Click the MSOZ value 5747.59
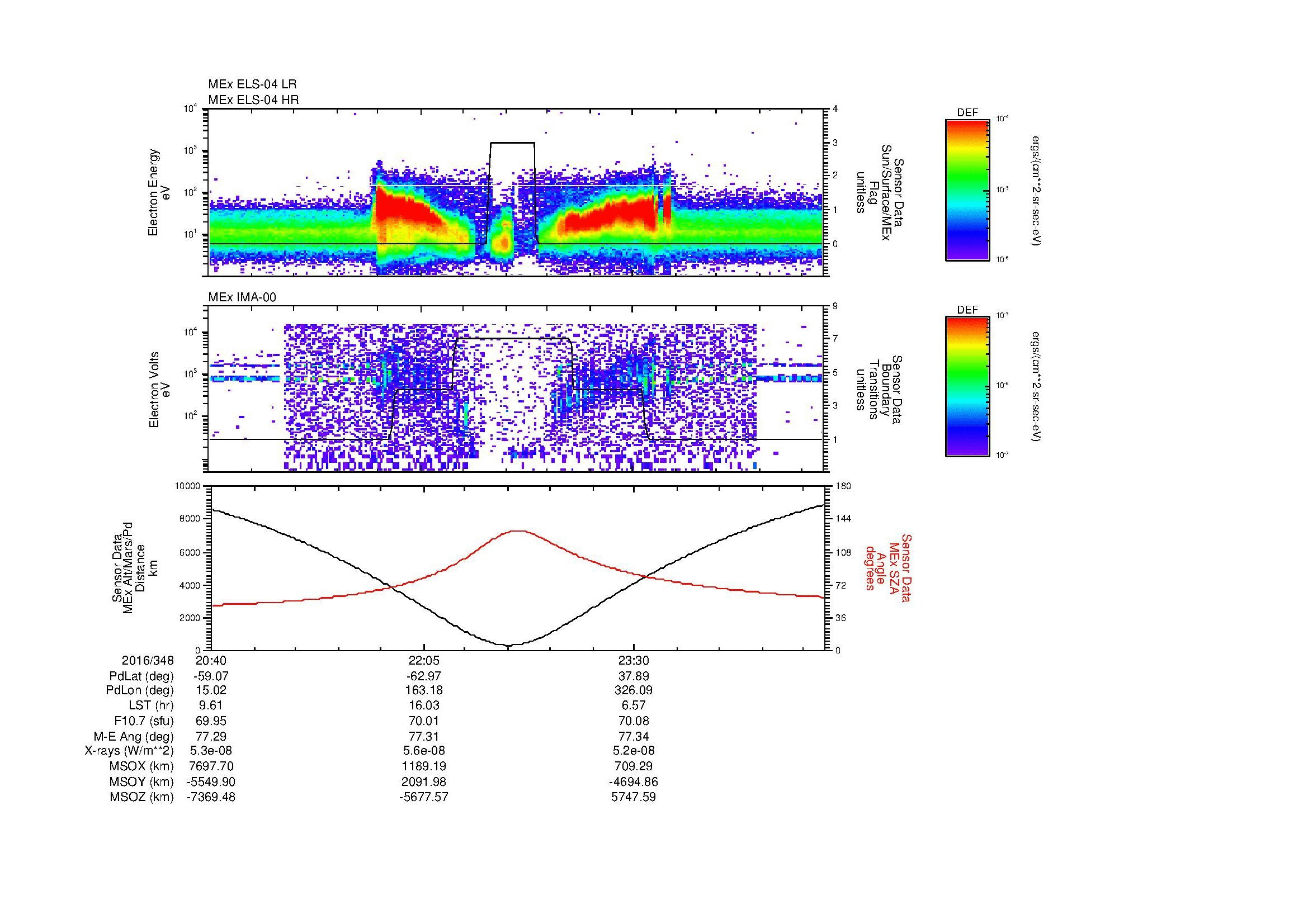The height and width of the screenshot is (924, 1308). click(634, 797)
